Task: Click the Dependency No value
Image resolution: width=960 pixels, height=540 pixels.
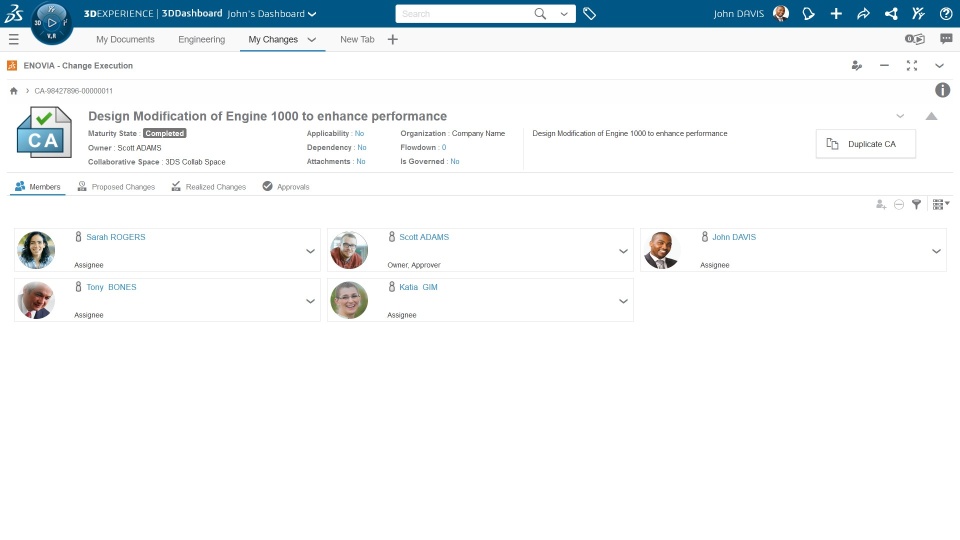Action: [x=362, y=148]
